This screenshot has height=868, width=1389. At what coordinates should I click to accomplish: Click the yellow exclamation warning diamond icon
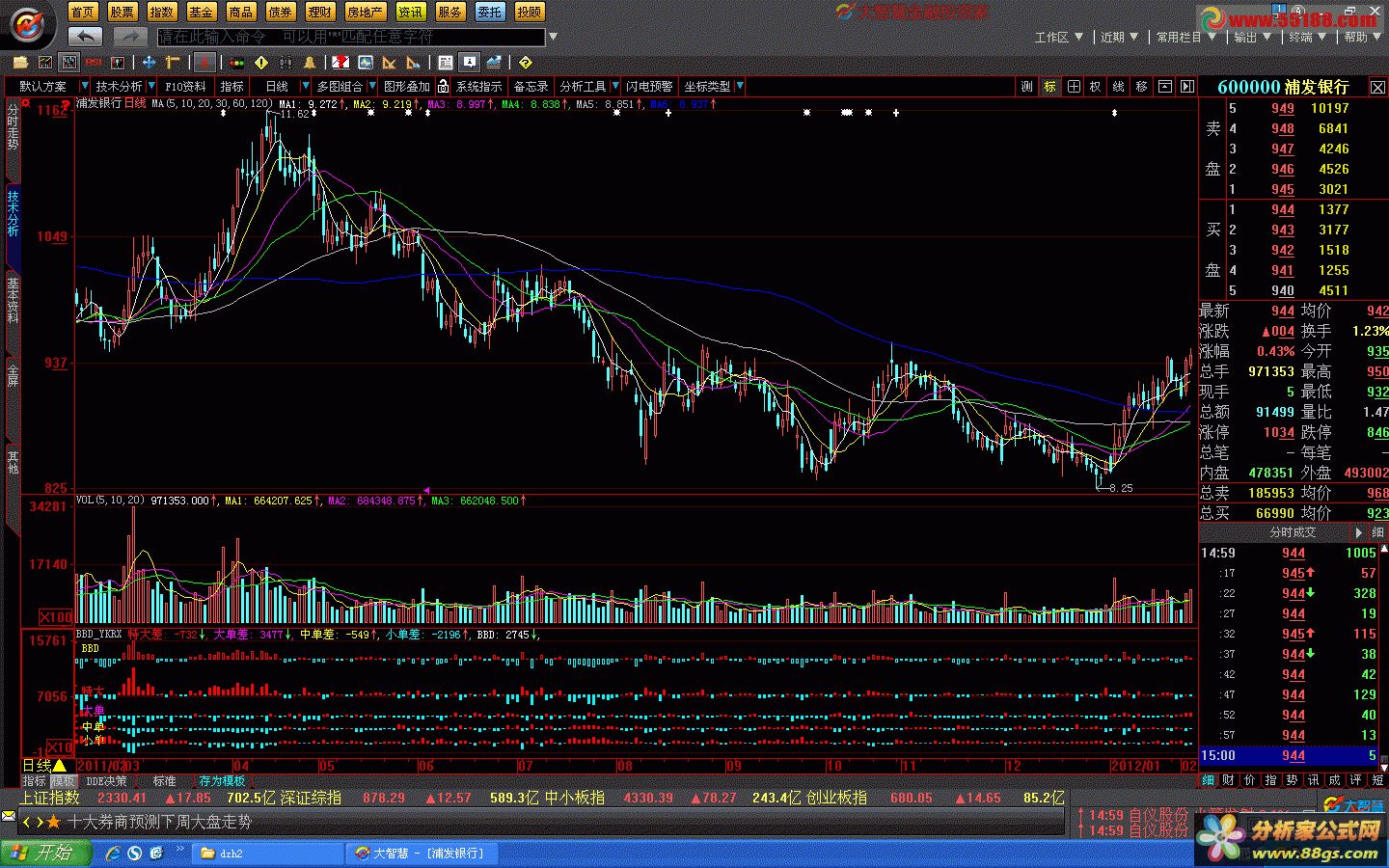[x=261, y=63]
